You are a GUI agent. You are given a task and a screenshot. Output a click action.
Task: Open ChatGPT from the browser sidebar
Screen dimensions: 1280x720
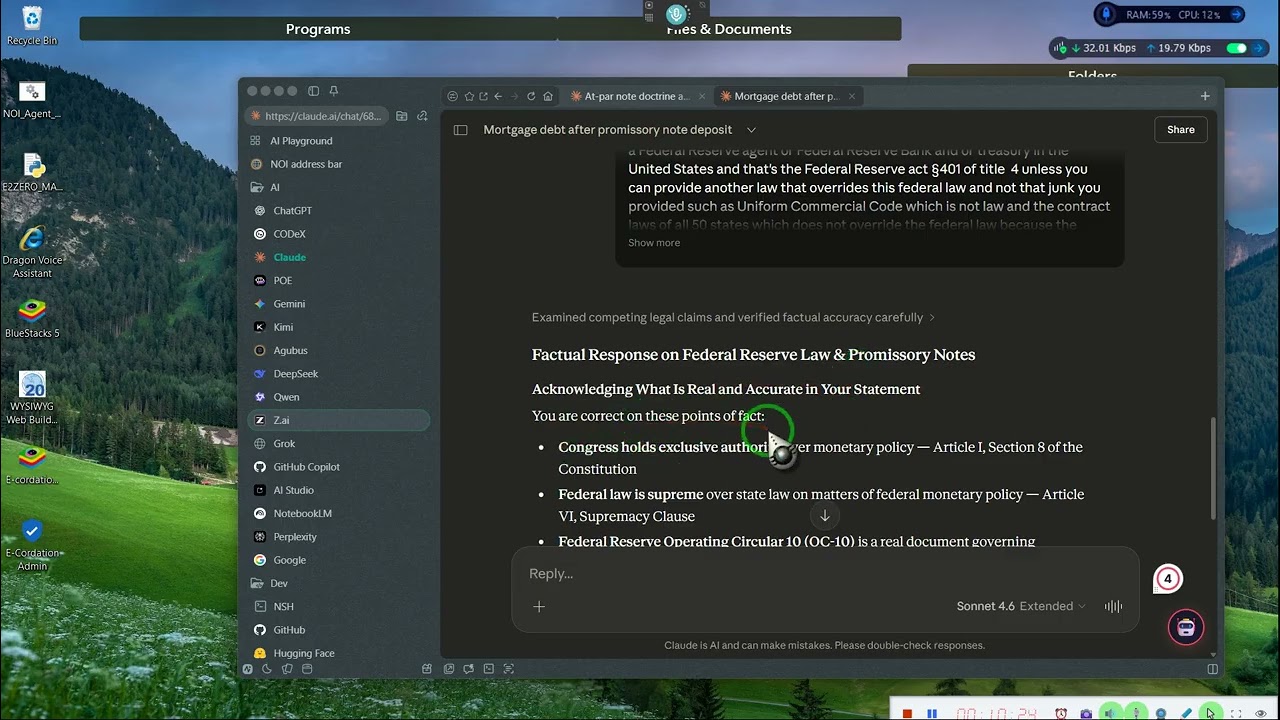(x=340, y=211)
